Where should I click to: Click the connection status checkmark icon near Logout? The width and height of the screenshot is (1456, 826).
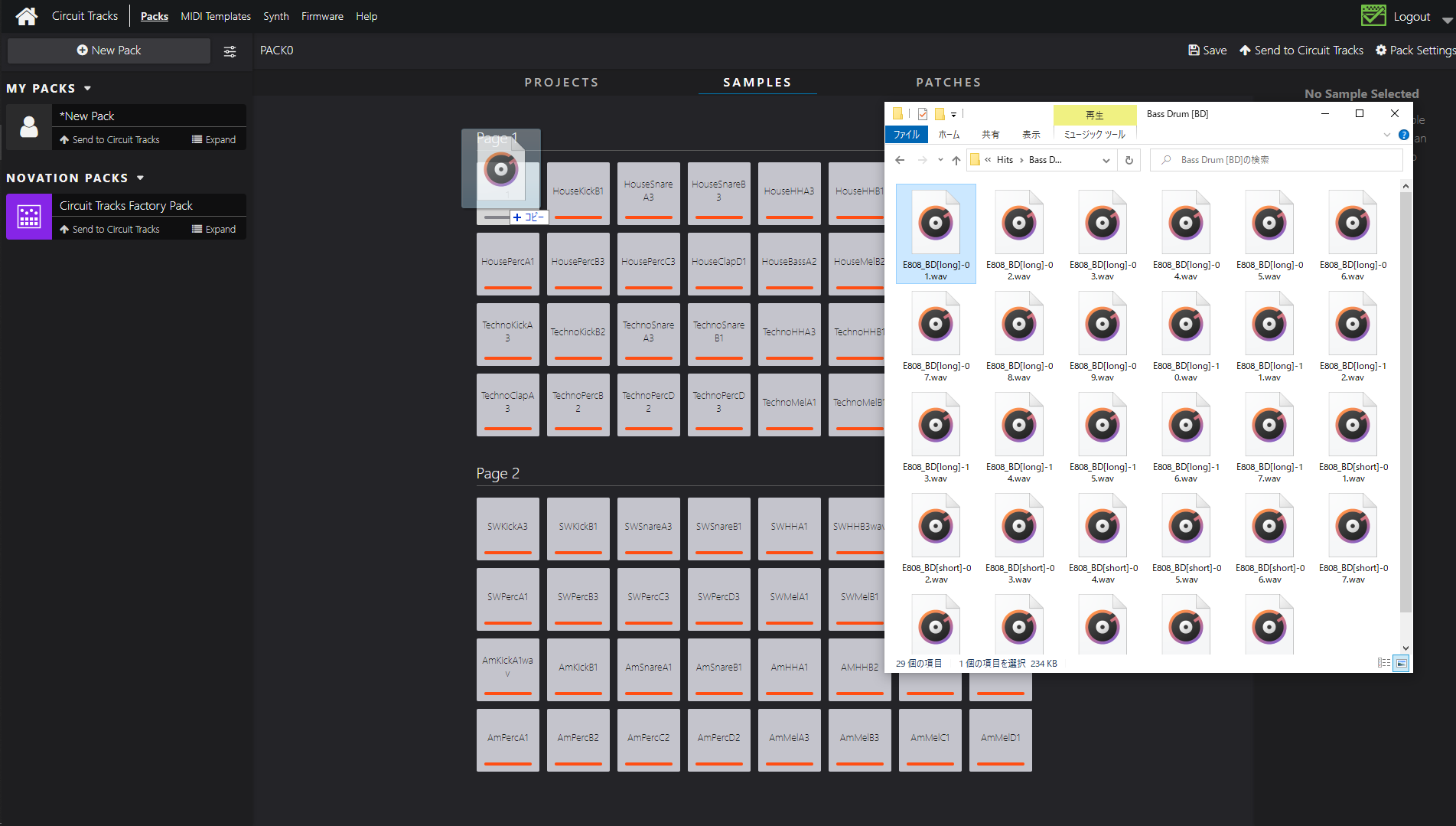(1373, 15)
